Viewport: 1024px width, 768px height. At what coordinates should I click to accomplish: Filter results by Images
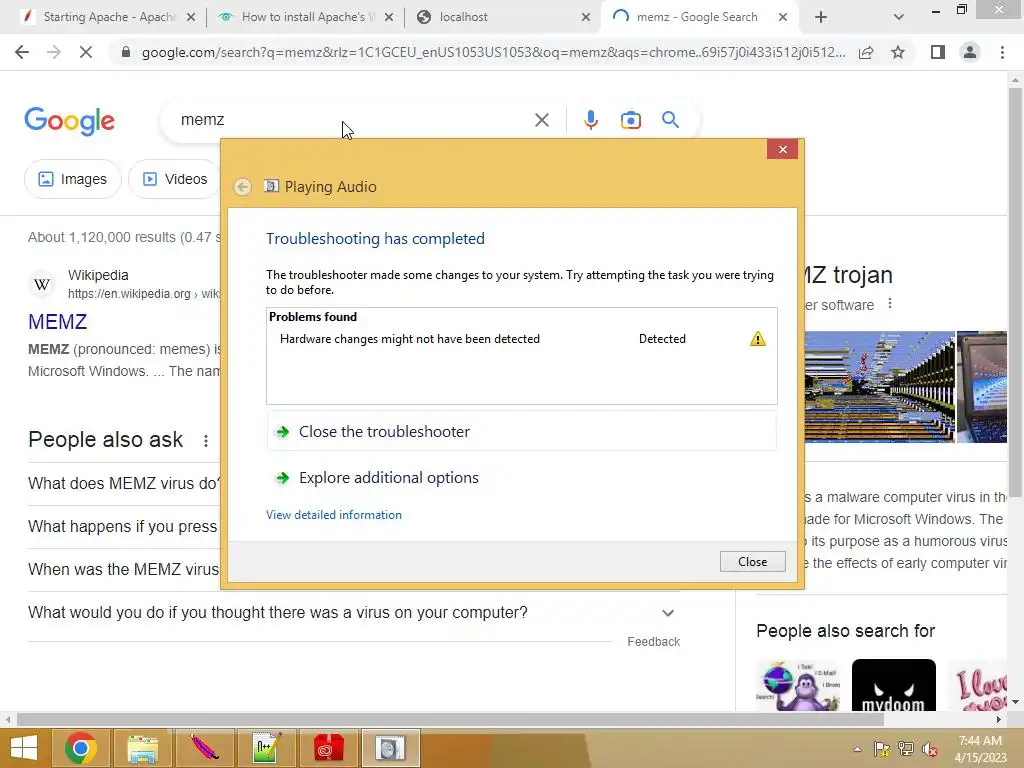(72, 179)
